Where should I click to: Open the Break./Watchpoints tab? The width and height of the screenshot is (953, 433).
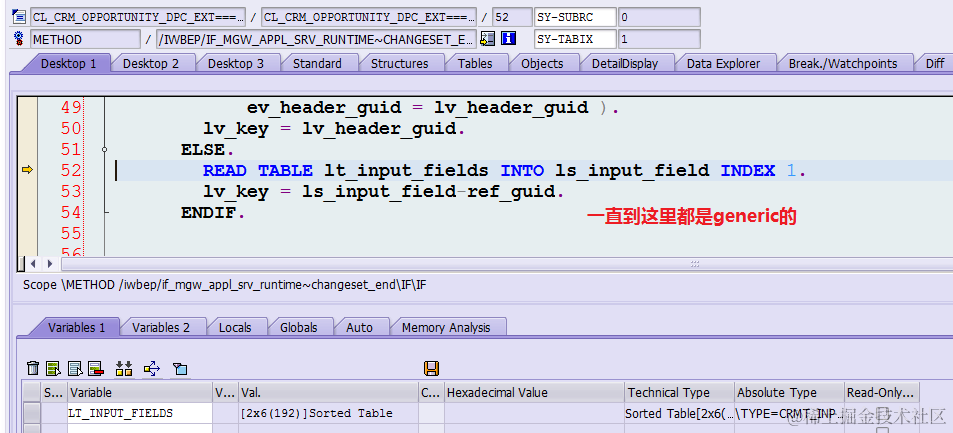[842, 63]
